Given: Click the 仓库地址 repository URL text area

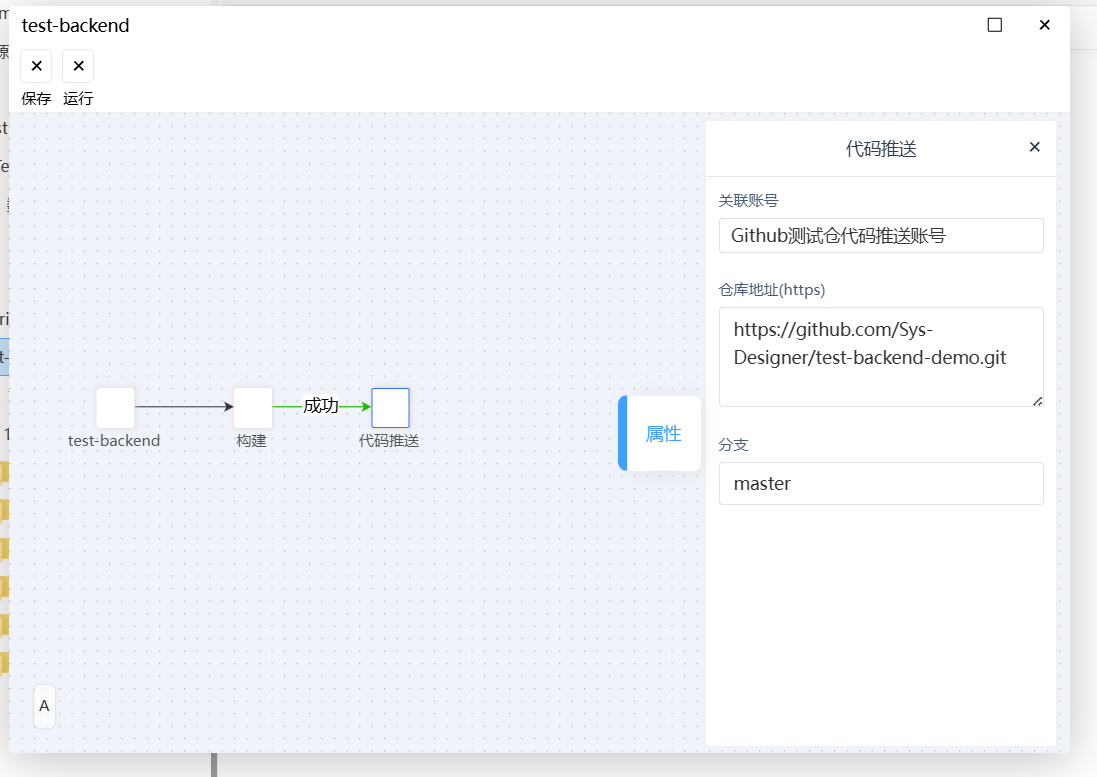Looking at the screenshot, I should (x=881, y=357).
